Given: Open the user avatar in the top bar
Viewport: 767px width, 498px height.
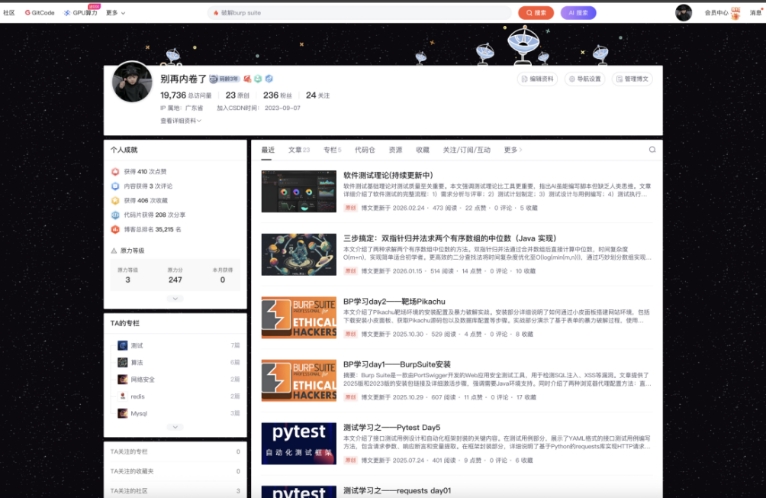Looking at the screenshot, I should point(683,13).
